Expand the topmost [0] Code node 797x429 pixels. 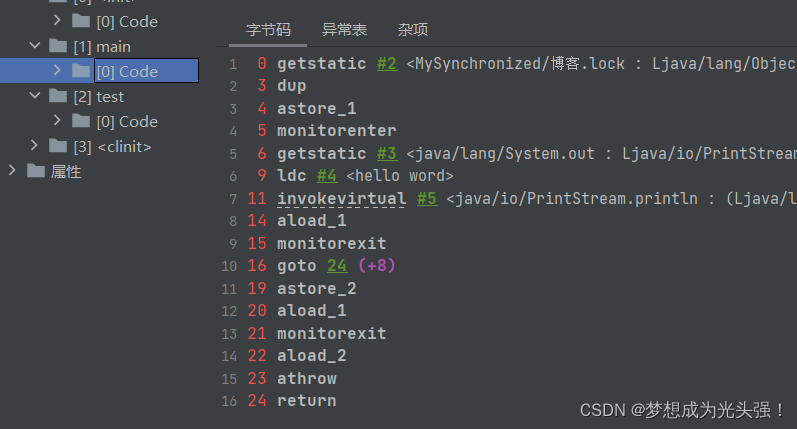pyautogui.click(x=57, y=20)
